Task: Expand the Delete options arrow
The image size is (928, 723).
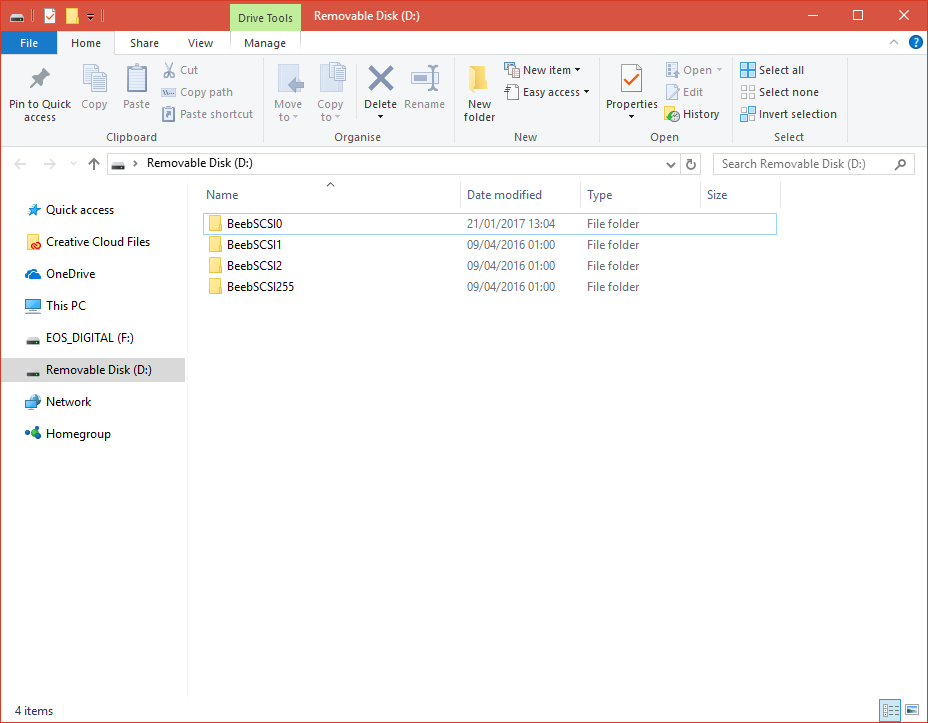Action: [x=381, y=117]
